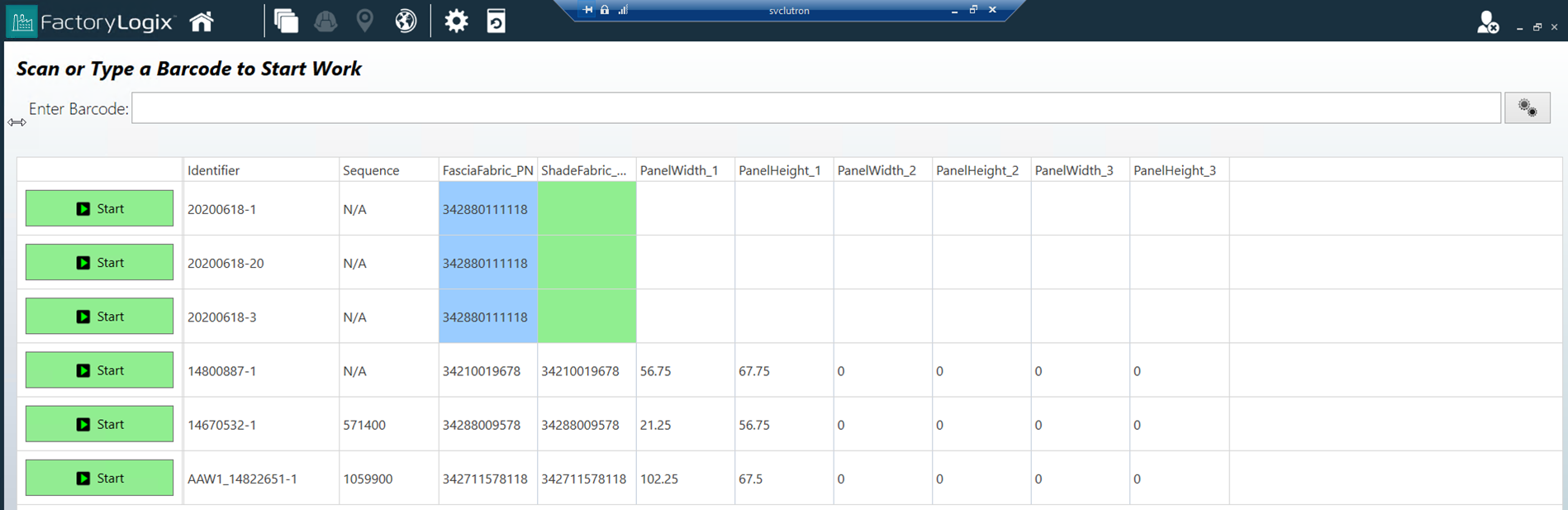1568x510 pixels.
Task: Click the user log-off icon
Action: point(1487,22)
